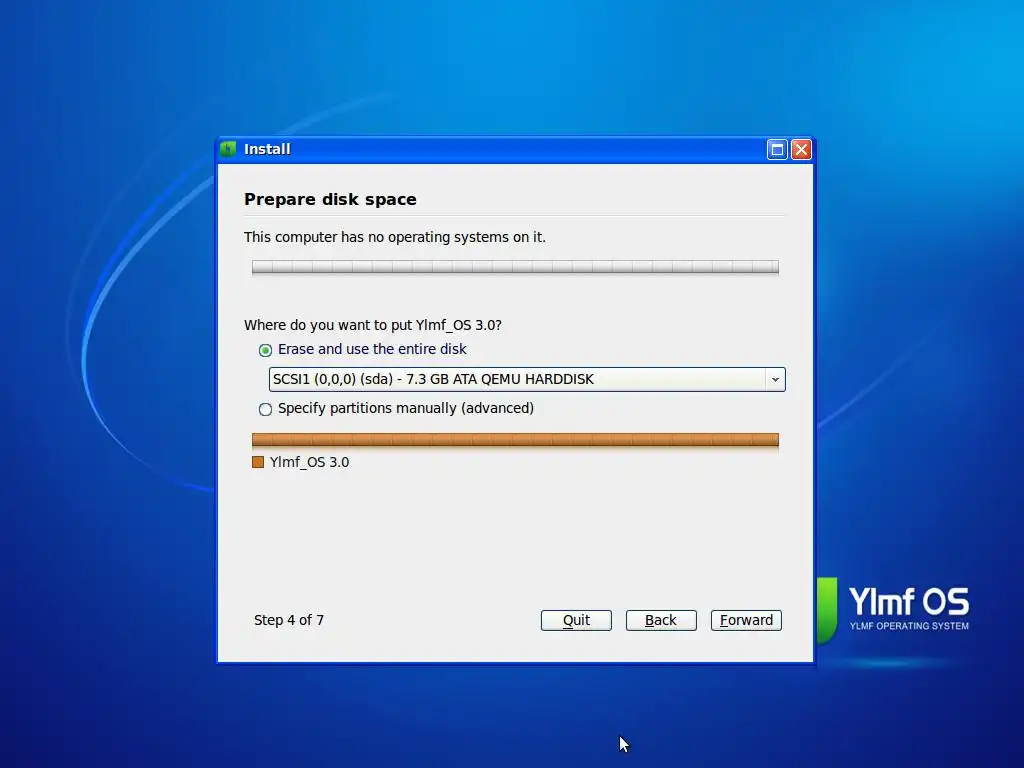The image size is (1024, 768).
Task: Click the Ylmf_OS 3.0 legend label
Action: tap(310, 462)
